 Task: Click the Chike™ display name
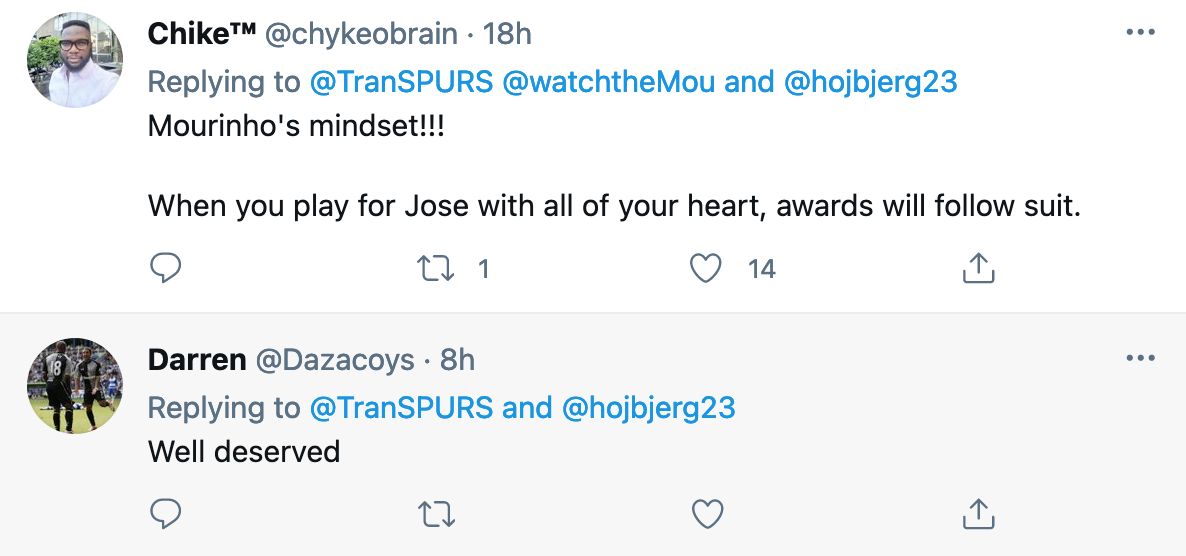[201, 34]
